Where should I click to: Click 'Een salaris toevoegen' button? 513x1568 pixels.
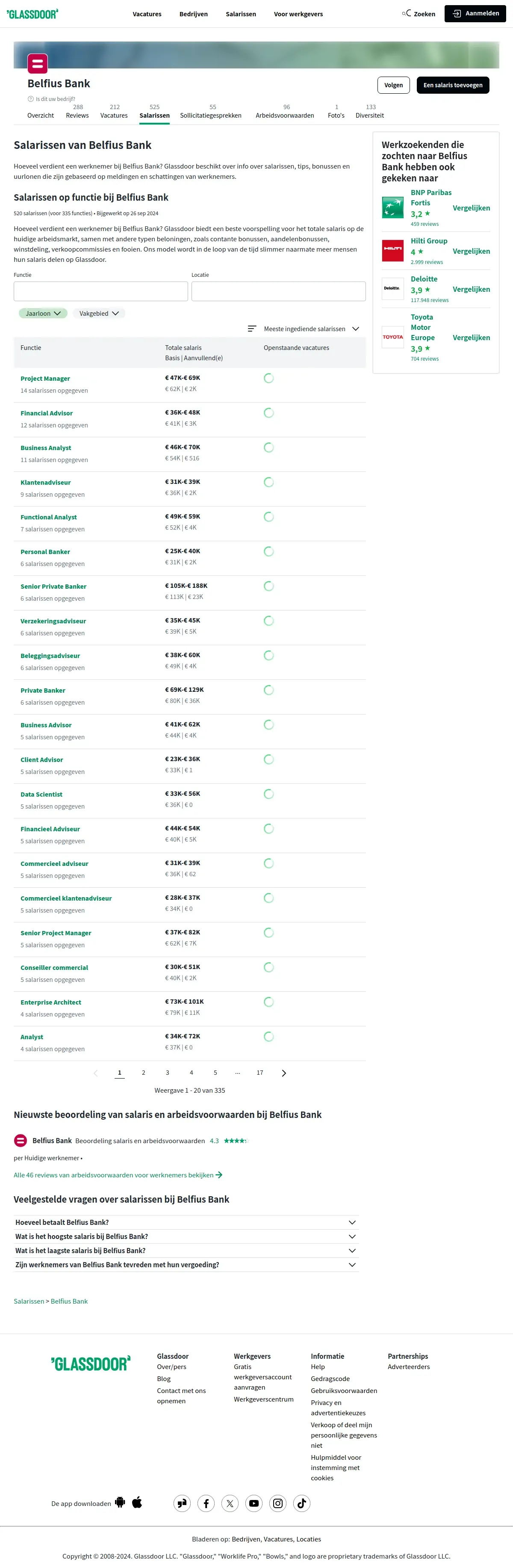tap(453, 85)
